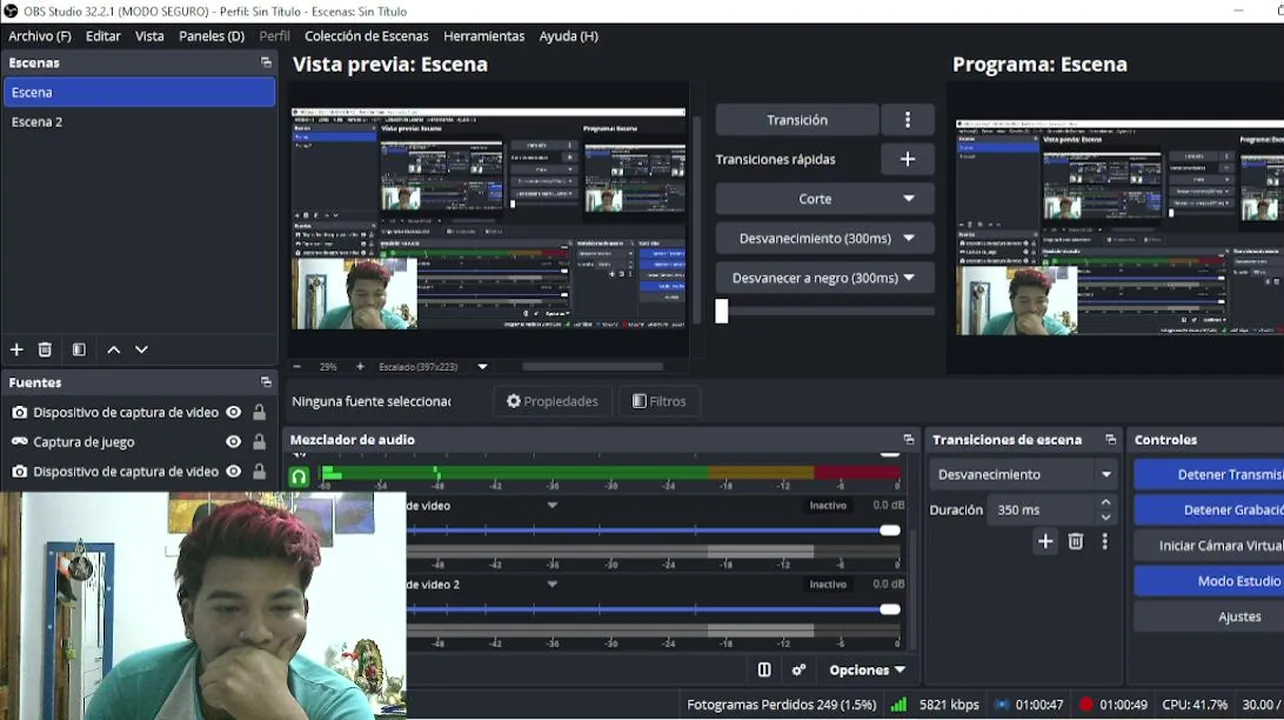Toggle eye of source below Captura de juego
The width and height of the screenshot is (1284, 720).
[x=233, y=471]
